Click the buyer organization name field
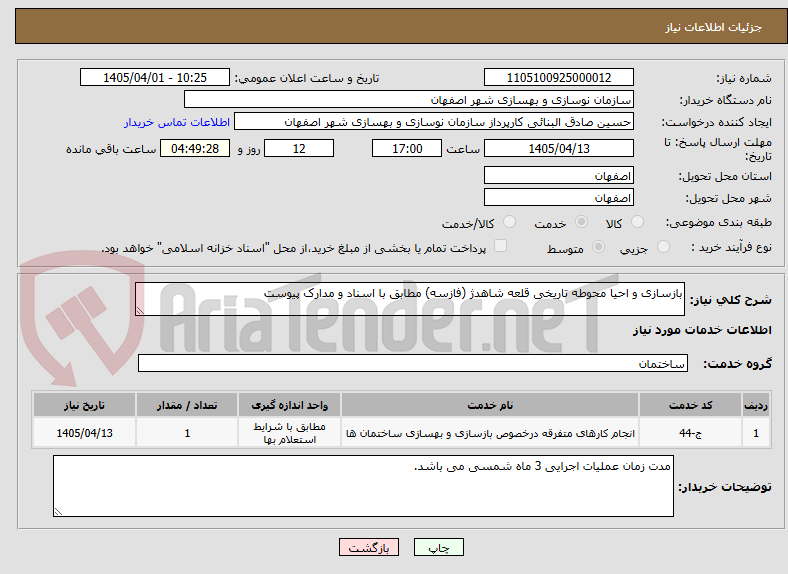The height and width of the screenshot is (574, 788). click(409, 100)
